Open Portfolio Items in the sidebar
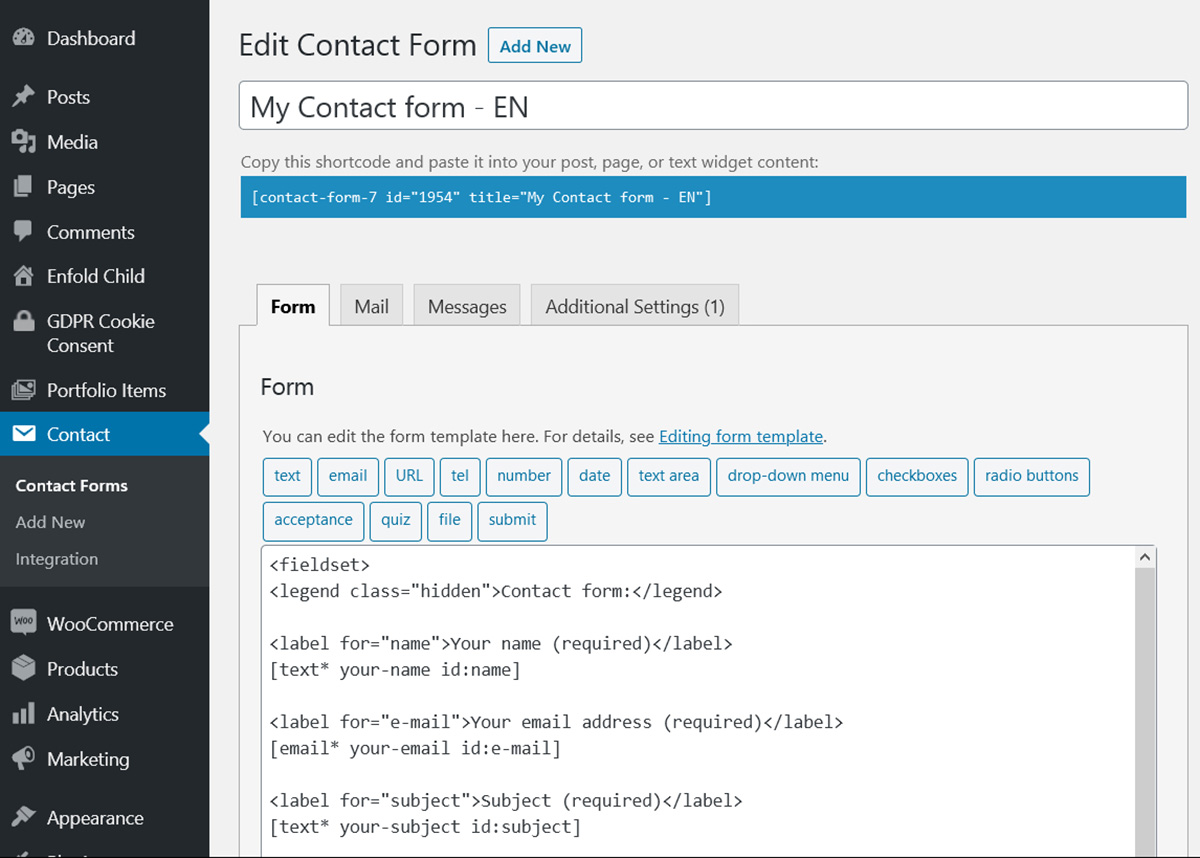The image size is (1200, 858). (105, 390)
